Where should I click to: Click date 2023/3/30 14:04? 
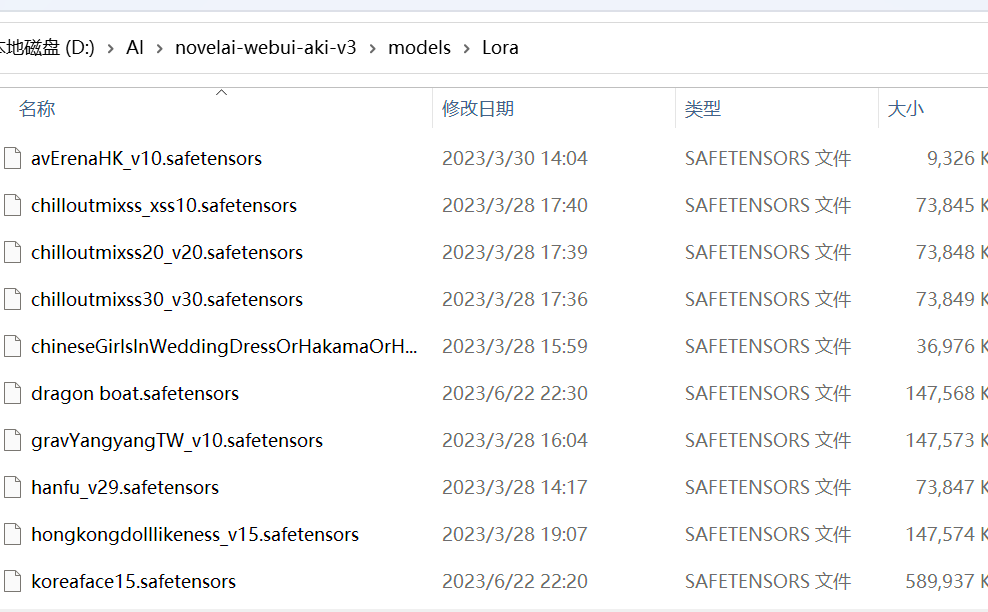(515, 158)
